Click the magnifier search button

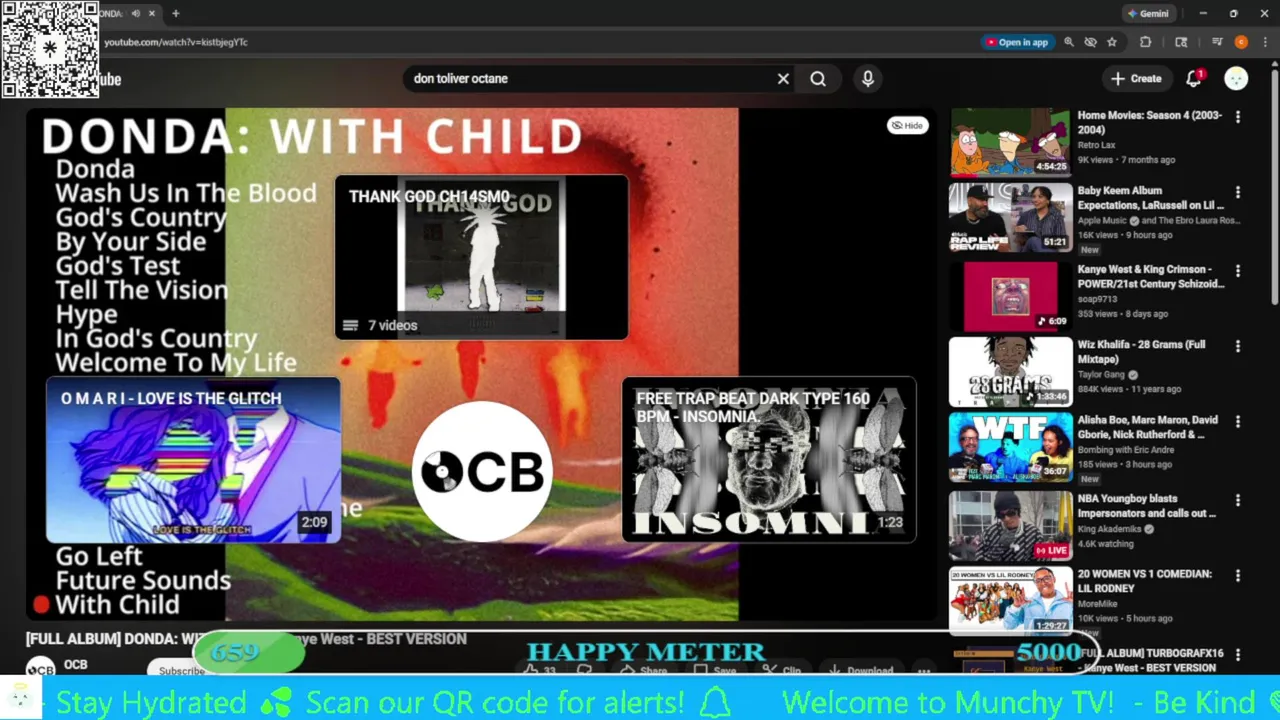(x=818, y=79)
